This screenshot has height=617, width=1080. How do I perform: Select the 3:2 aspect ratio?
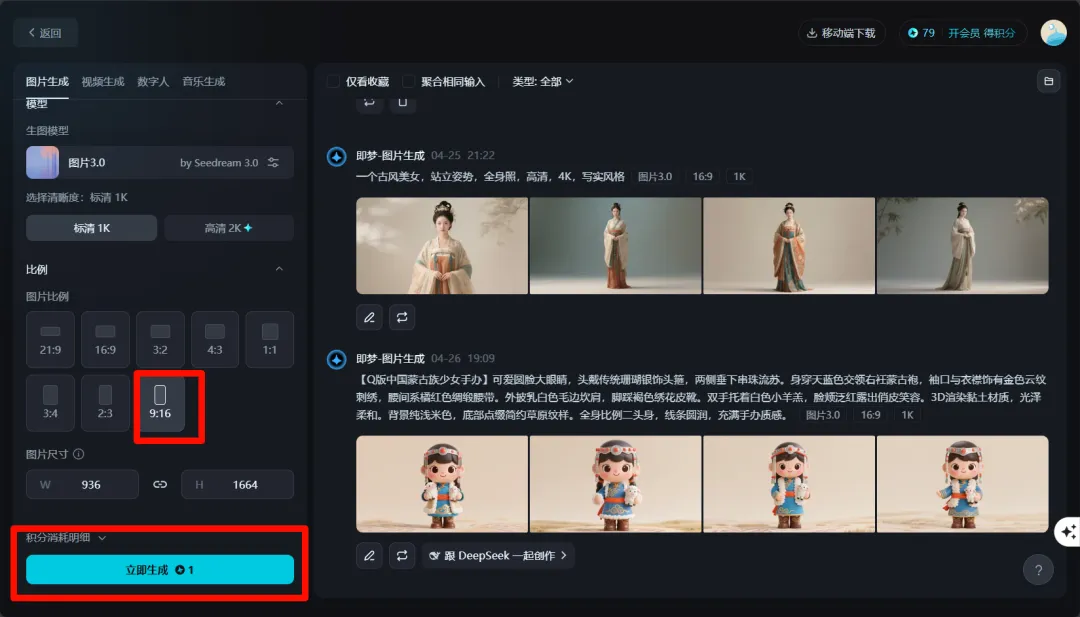[x=160, y=339]
